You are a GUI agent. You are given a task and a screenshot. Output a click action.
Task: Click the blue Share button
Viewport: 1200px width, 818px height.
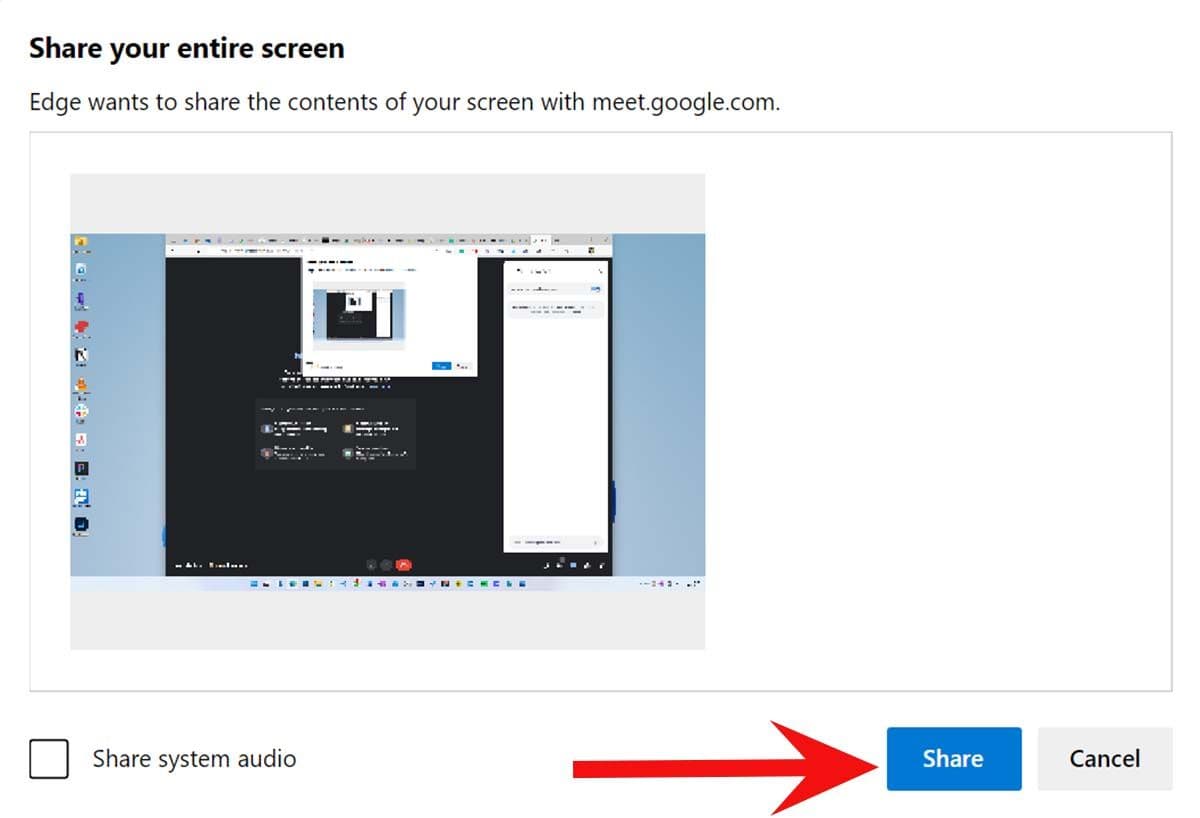(952, 759)
